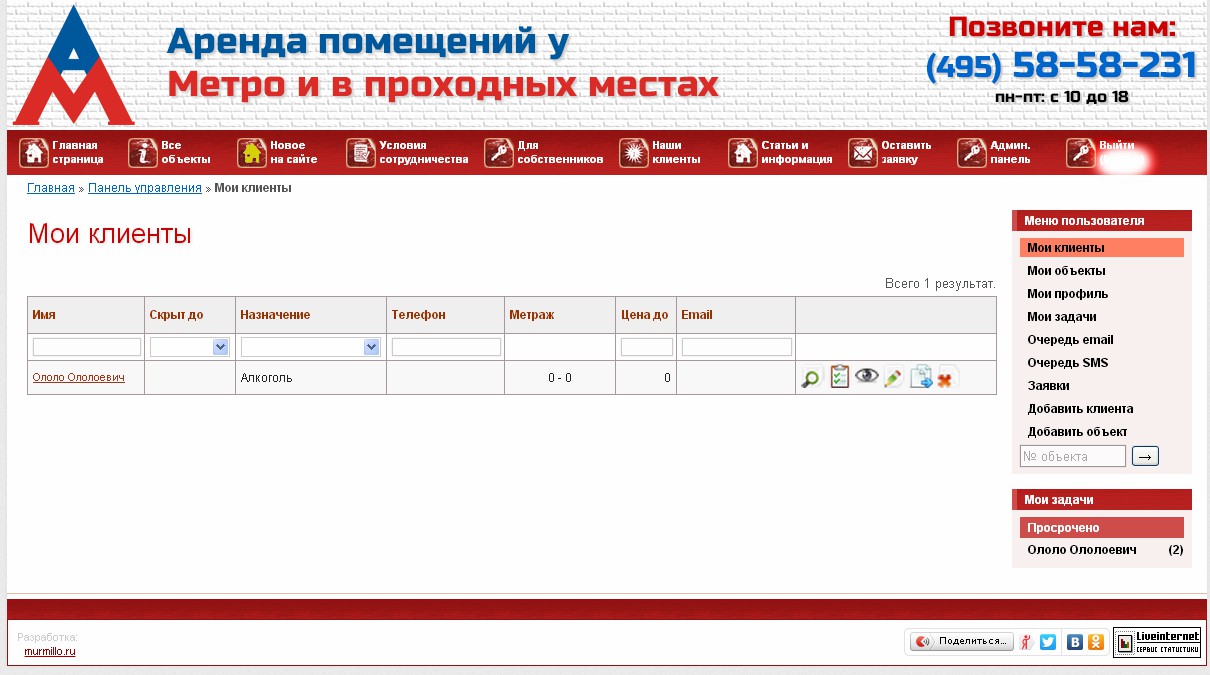The height and width of the screenshot is (675, 1210).
Task: Sort table by Телефон column header
Action: (x=419, y=315)
